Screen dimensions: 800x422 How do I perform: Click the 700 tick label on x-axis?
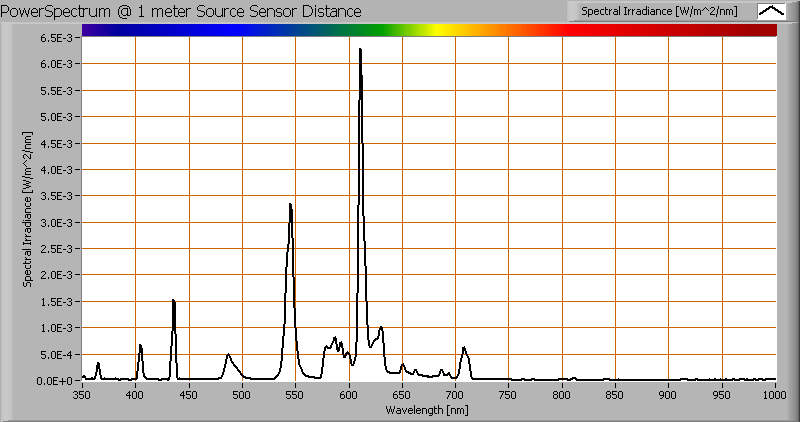(456, 395)
